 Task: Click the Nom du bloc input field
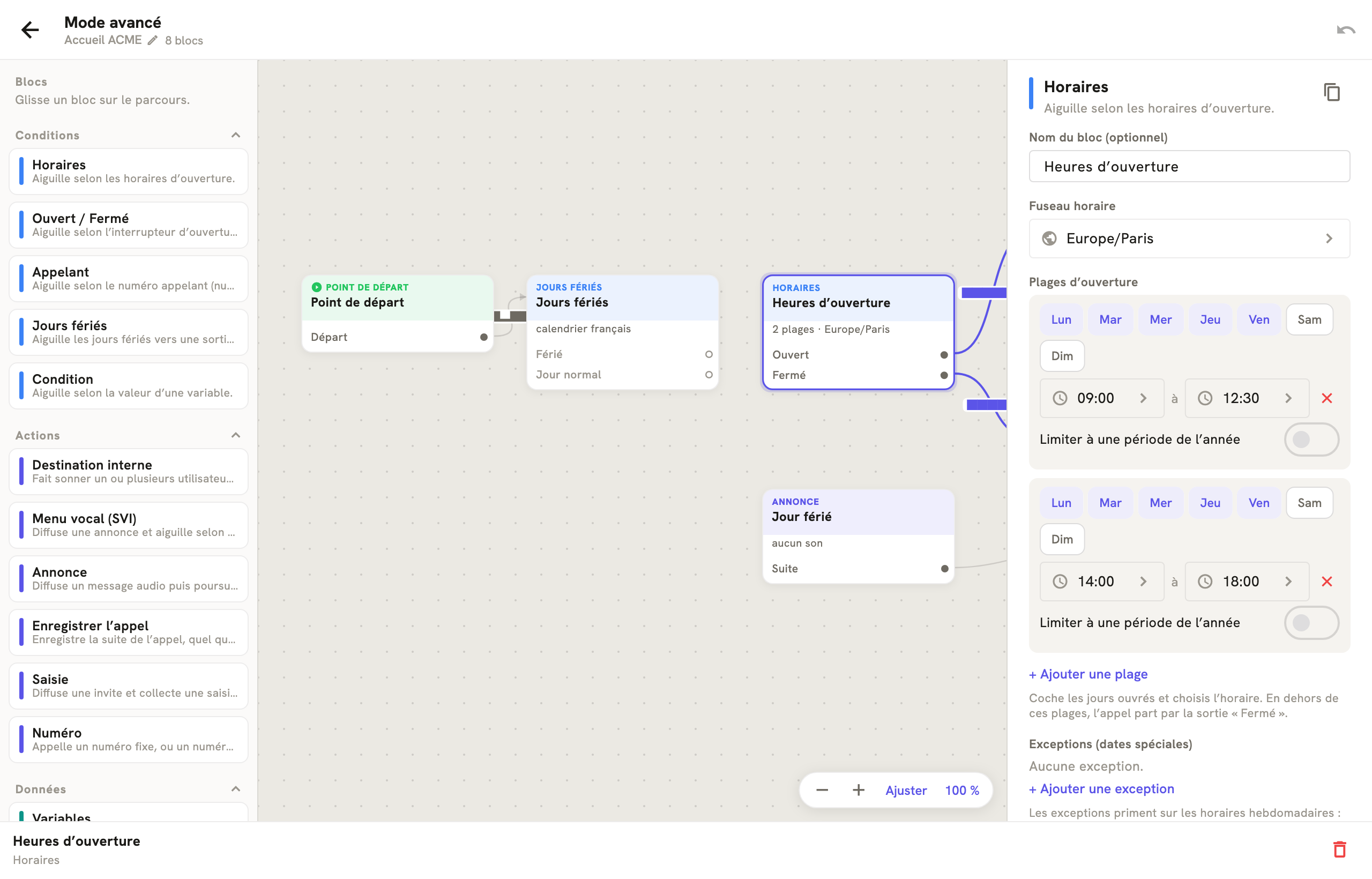click(1189, 167)
